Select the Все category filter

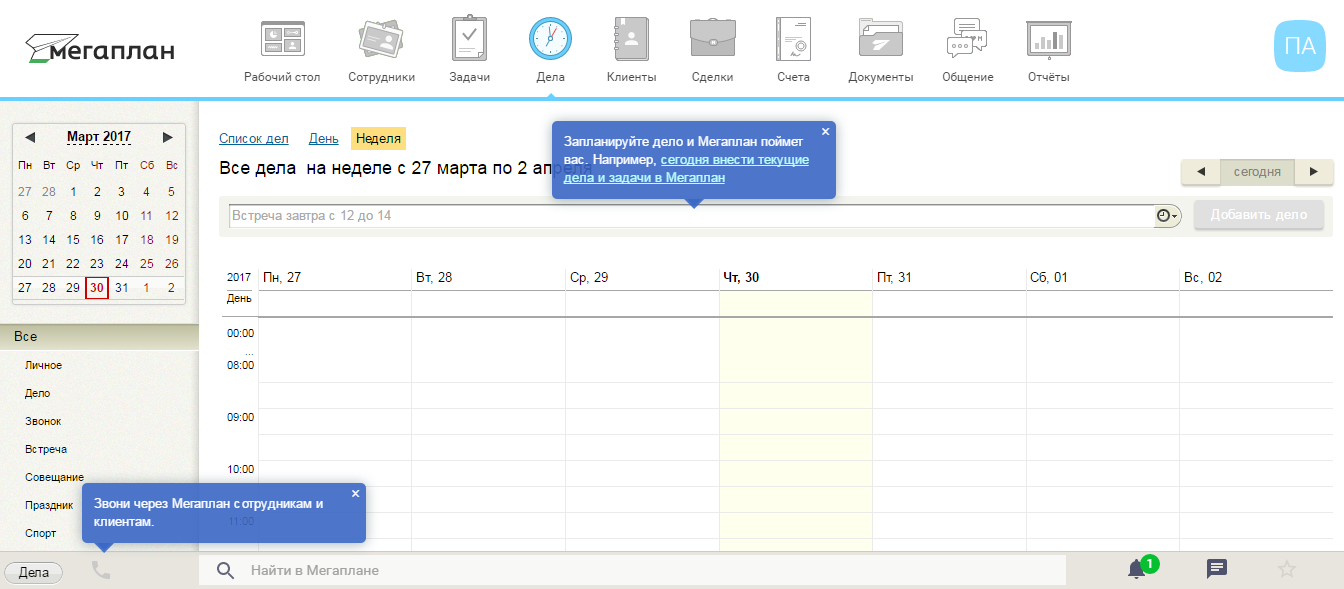pyautogui.click(x=99, y=337)
